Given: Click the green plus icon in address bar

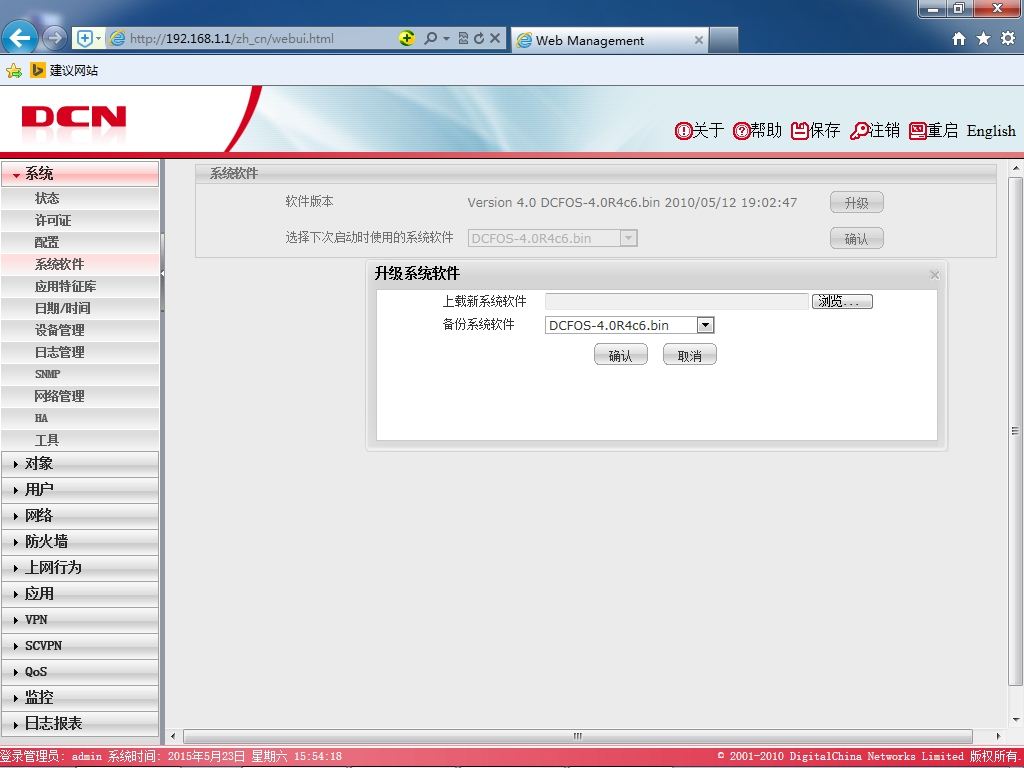Looking at the screenshot, I should pyautogui.click(x=407, y=39).
